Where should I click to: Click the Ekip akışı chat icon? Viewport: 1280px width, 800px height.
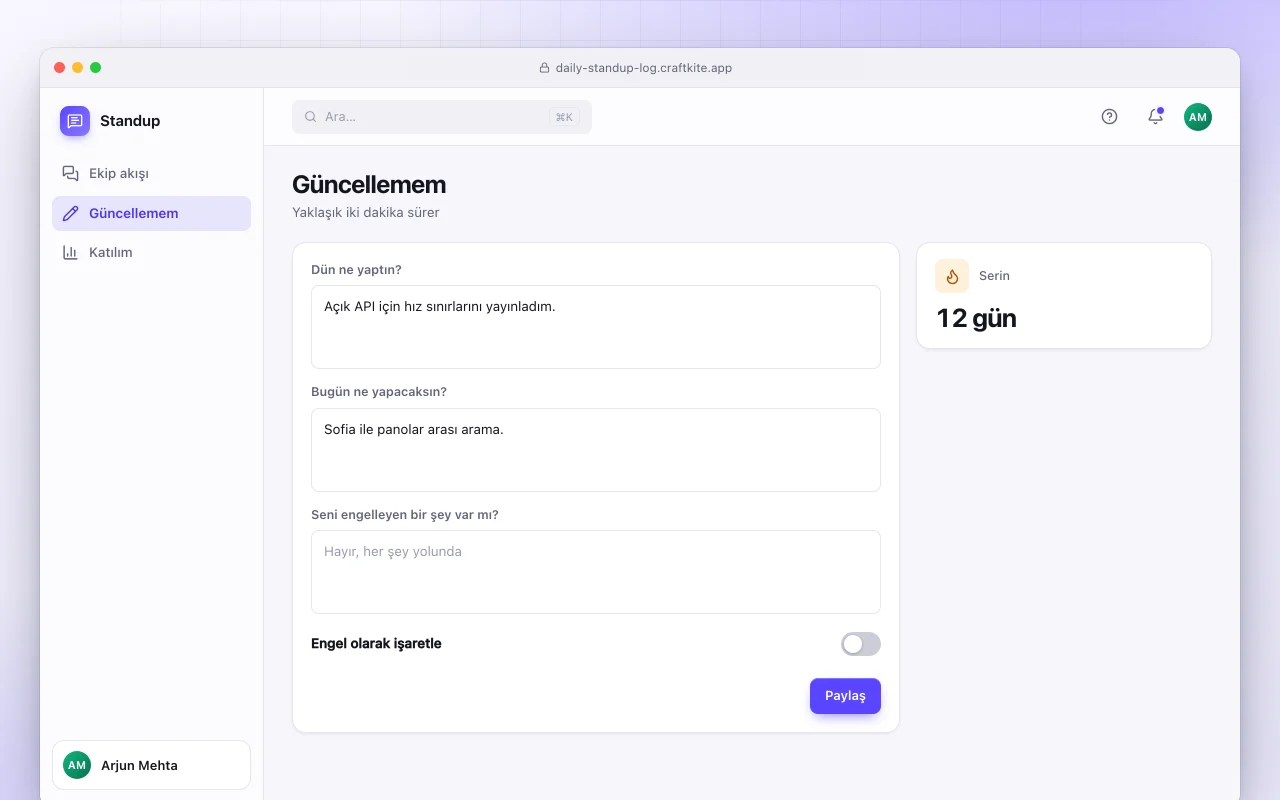[70, 174]
